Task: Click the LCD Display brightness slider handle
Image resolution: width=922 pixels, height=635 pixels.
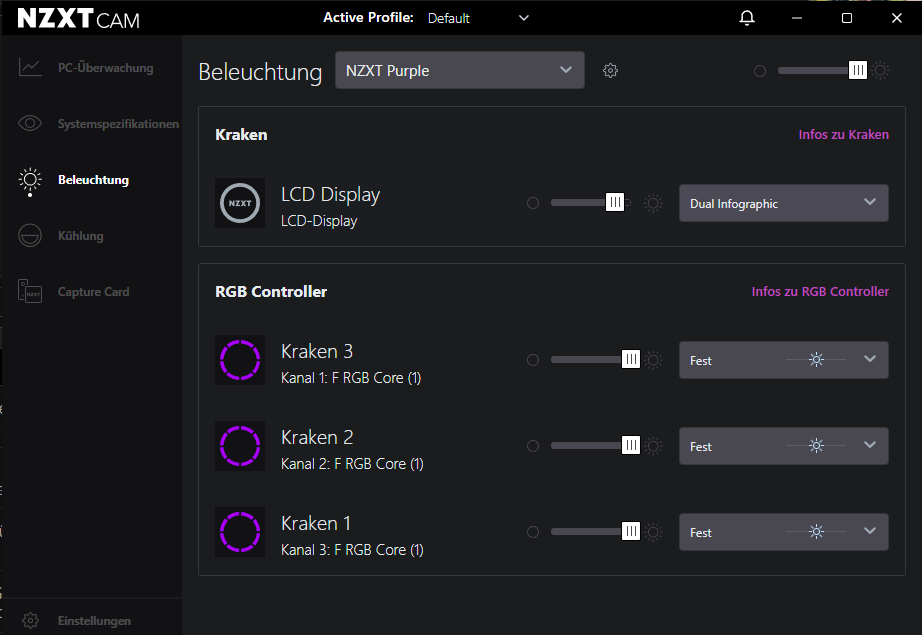Action: (x=614, y=202)
